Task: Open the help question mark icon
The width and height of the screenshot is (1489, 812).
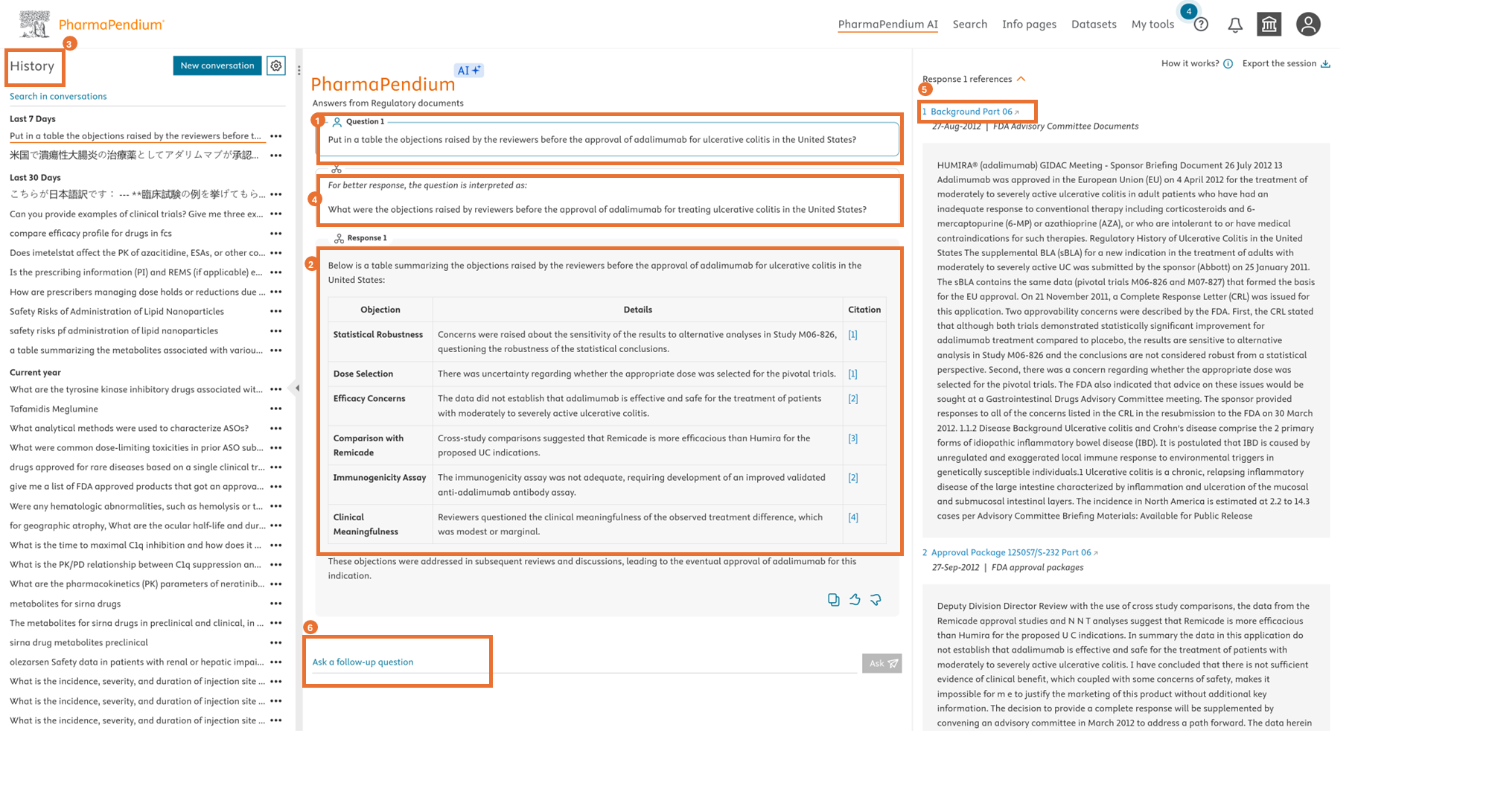Action: pyautogui.click(x=1201, y=25)
